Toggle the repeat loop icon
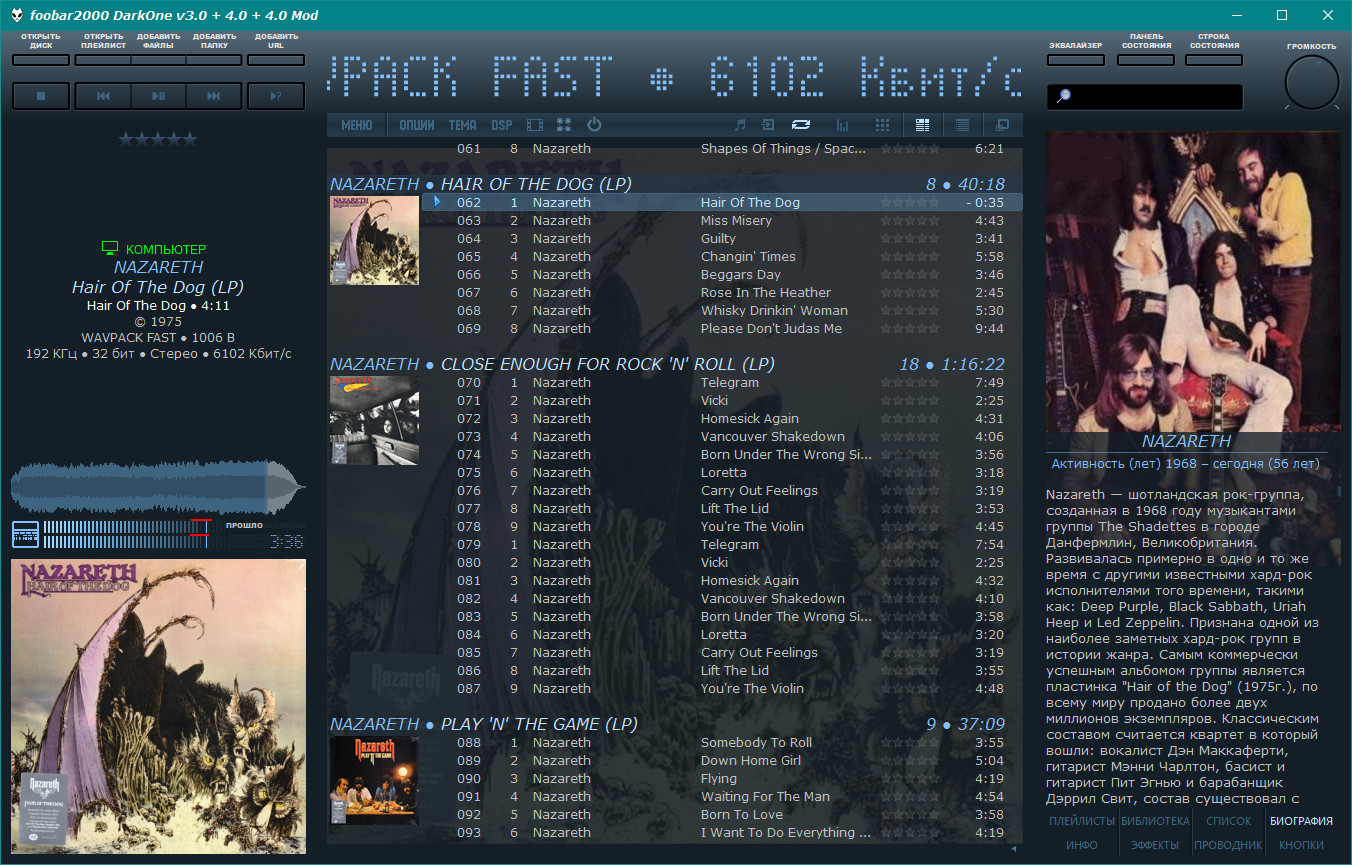Viewport: 1352px width, 865px height. [801, 125]
